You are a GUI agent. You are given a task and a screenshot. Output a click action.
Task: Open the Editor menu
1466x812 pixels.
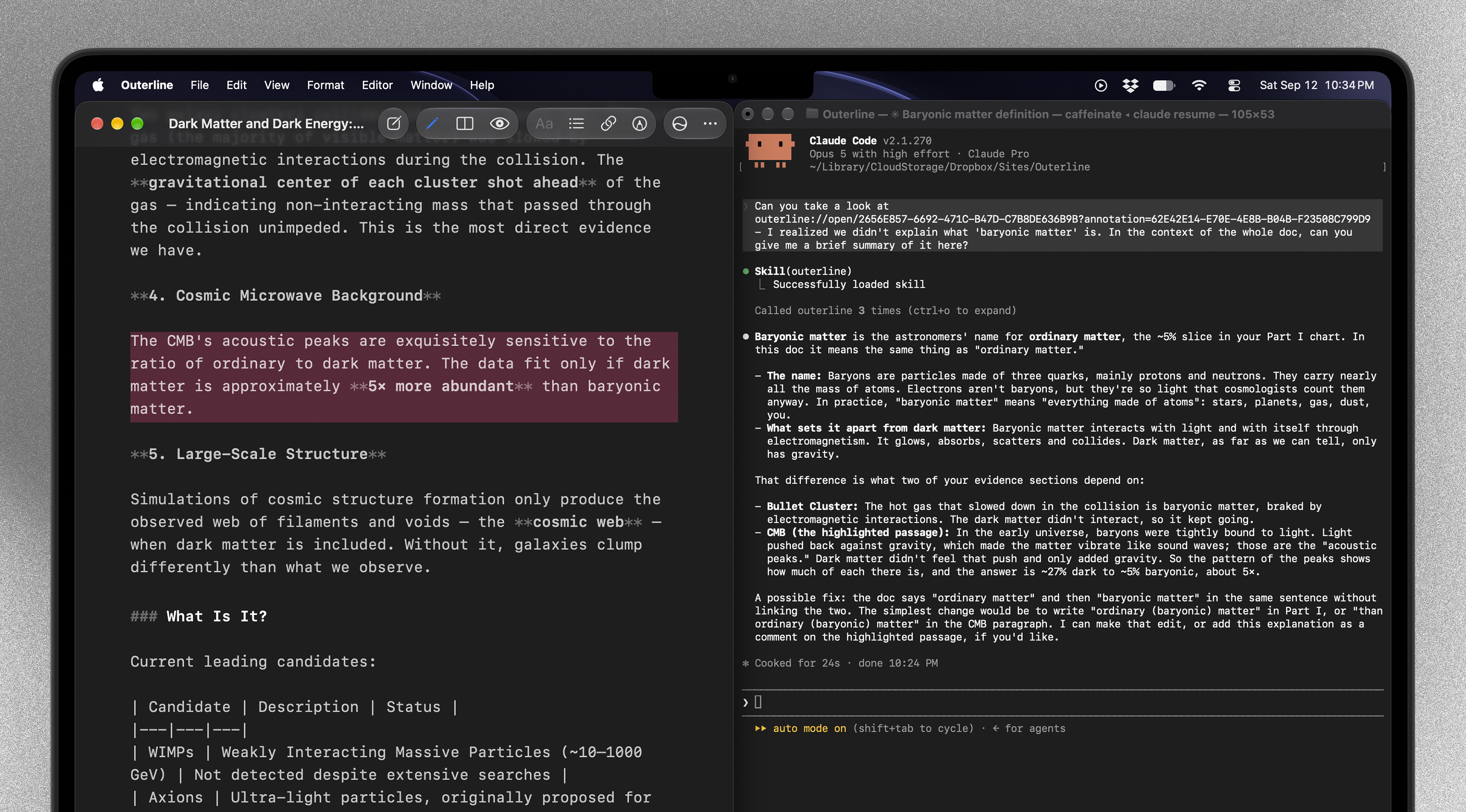coord(377,85)
